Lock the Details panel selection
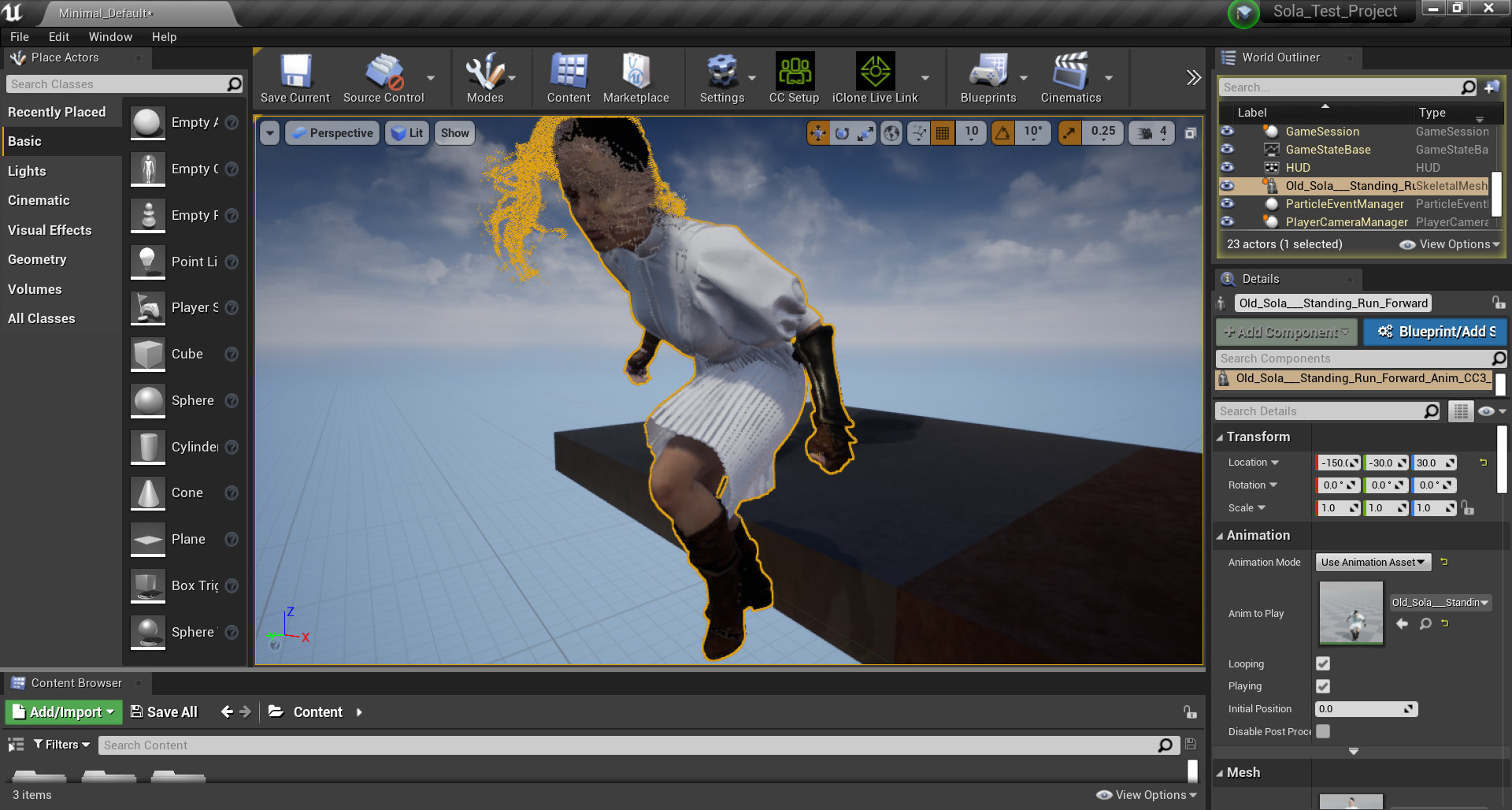Image resolution: width=1512 pixels, height=810 pixels. click(1498, 303)
